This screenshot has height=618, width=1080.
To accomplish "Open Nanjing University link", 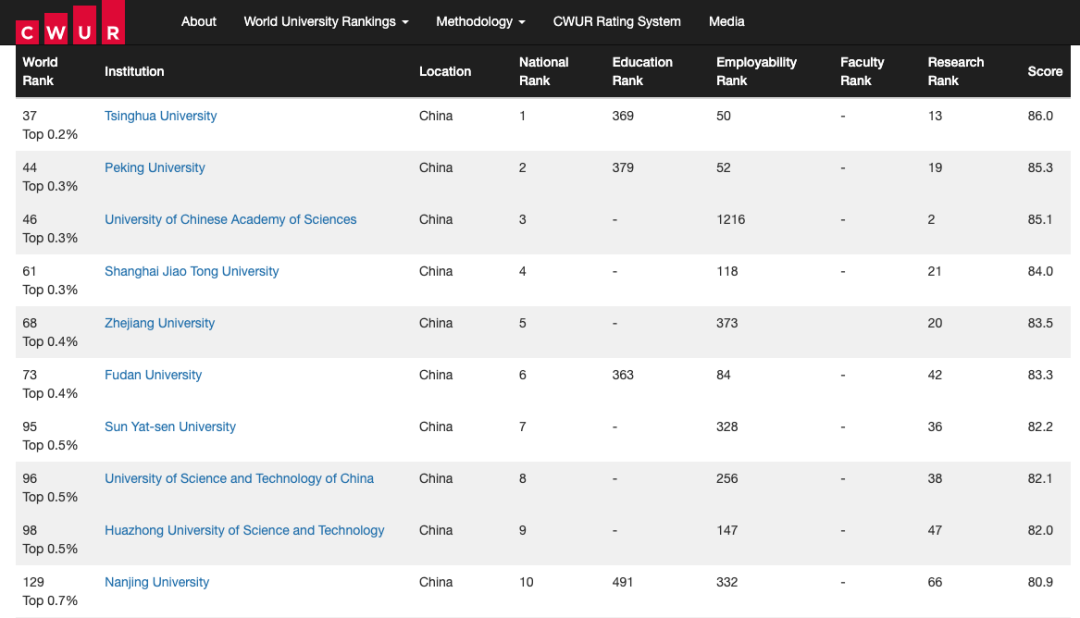I will pos(157,582).
